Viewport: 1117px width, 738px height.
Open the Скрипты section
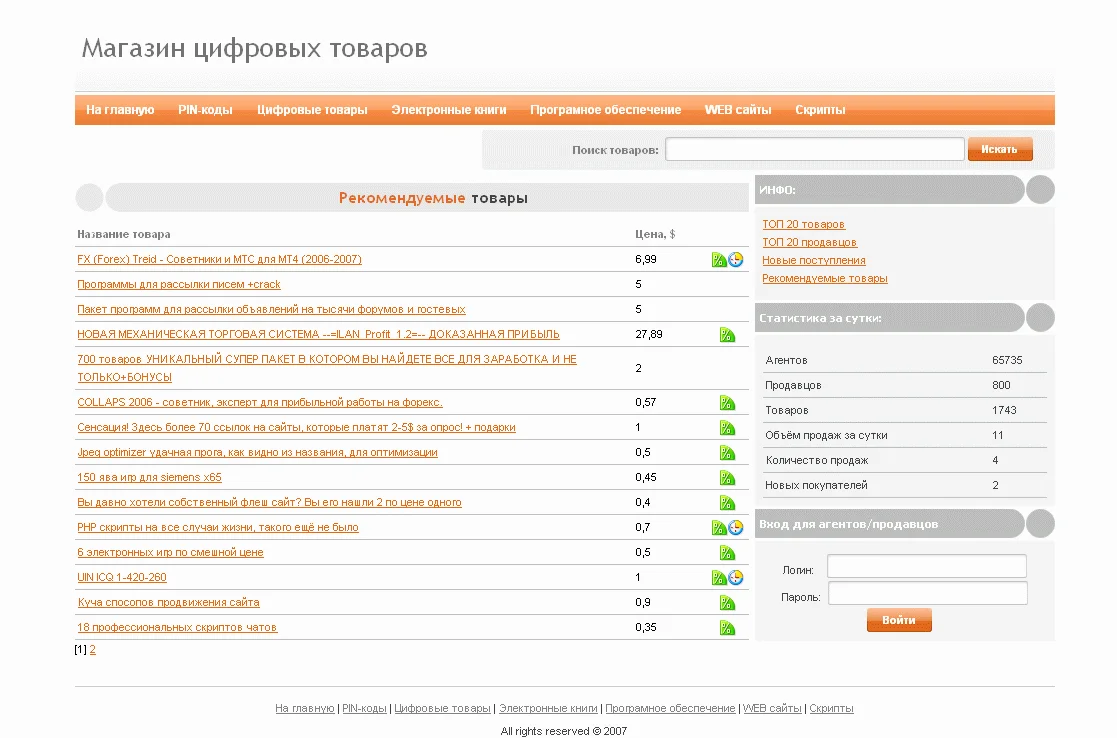[818, 110]
